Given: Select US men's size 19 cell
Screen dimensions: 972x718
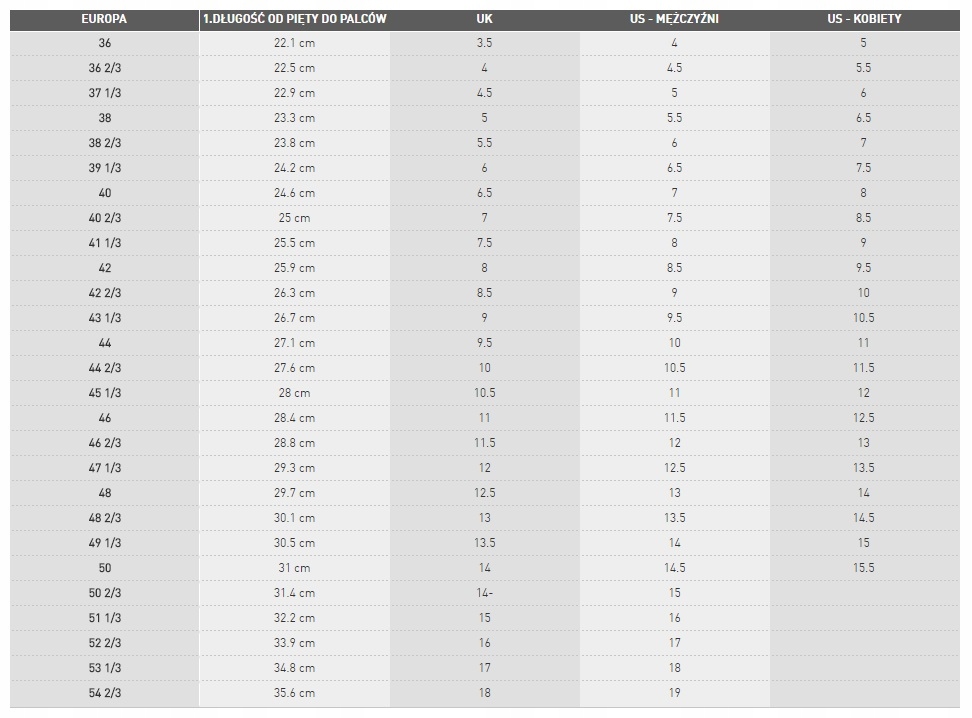Looking at the screenshot, I should pyautogui.click(x=674, y=693).
